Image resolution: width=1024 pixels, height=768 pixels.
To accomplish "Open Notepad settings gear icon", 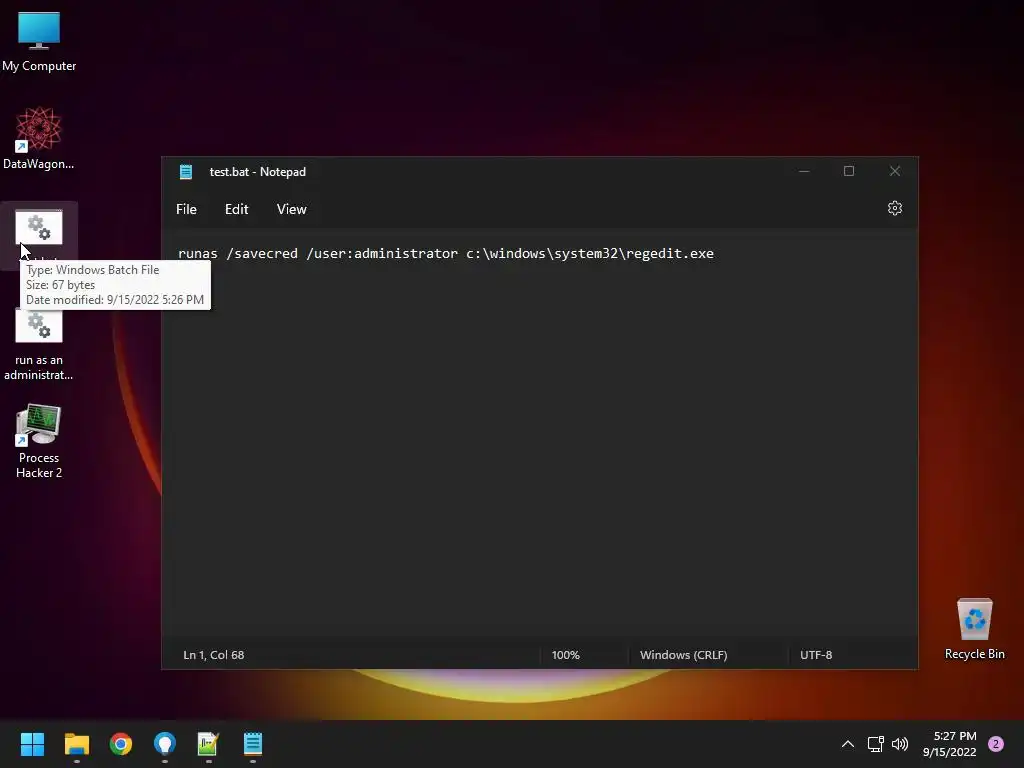I will pyautogui.click(x=895, y=208).
